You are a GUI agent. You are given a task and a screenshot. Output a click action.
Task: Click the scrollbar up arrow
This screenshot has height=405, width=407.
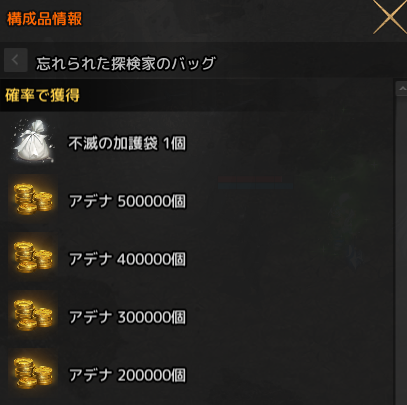[x=401, y=89]
